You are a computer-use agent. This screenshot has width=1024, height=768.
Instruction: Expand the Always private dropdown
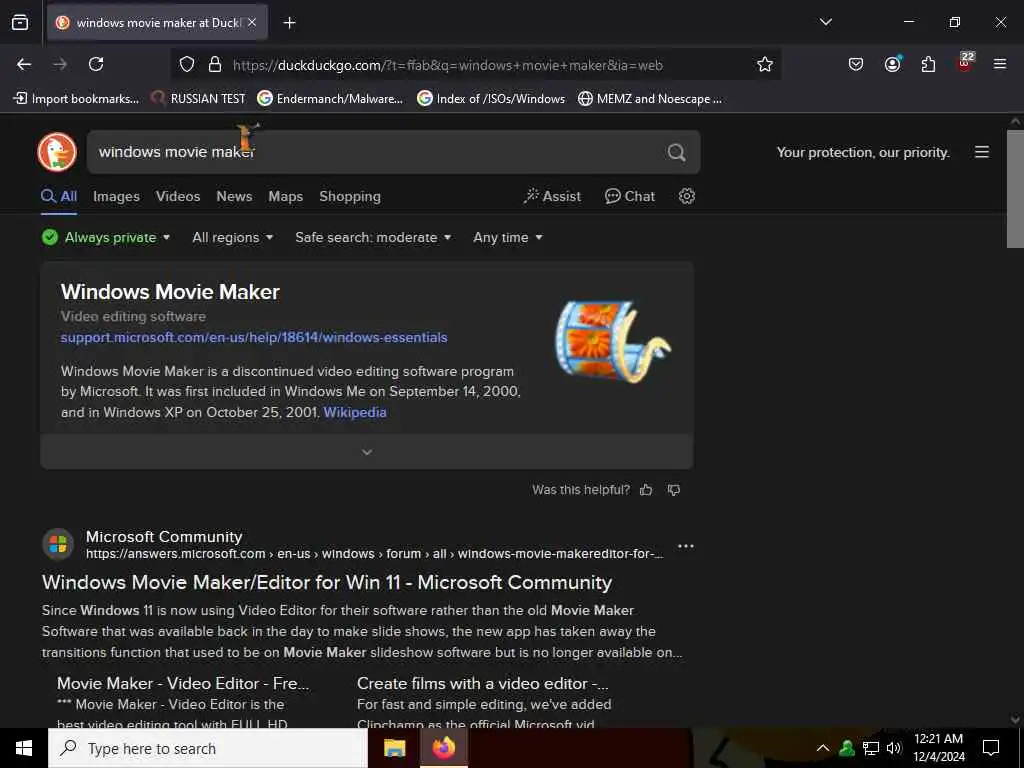[x=106, y=237]
